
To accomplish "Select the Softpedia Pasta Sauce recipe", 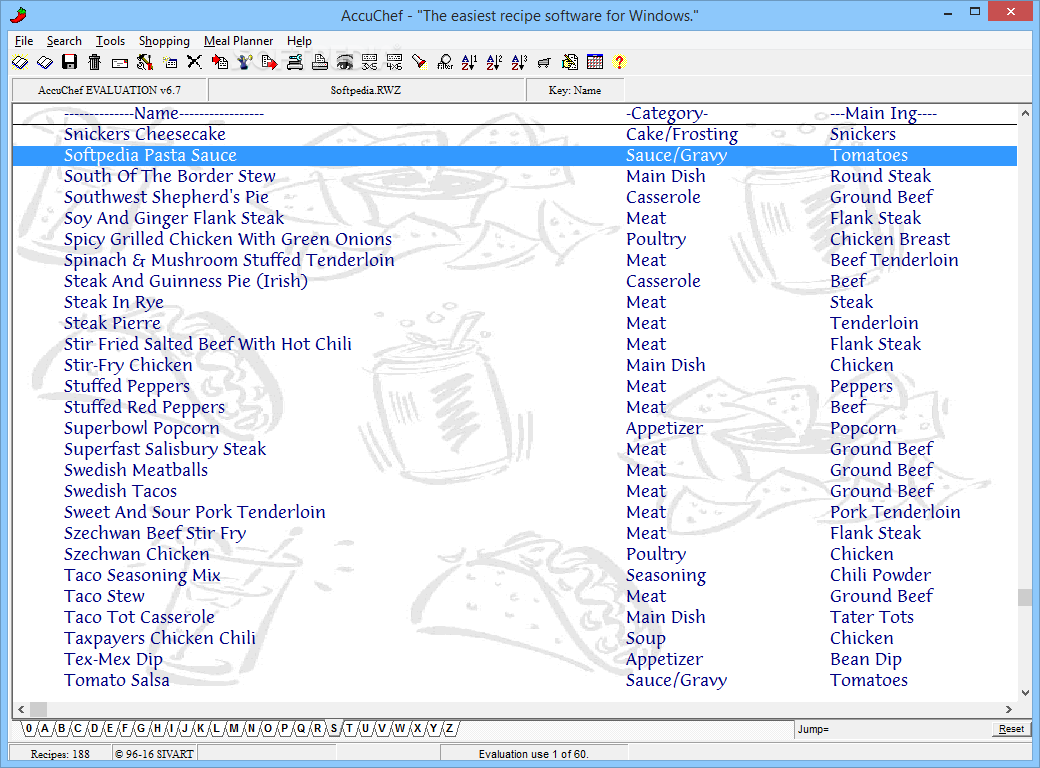I will click(x=515, y=155).
